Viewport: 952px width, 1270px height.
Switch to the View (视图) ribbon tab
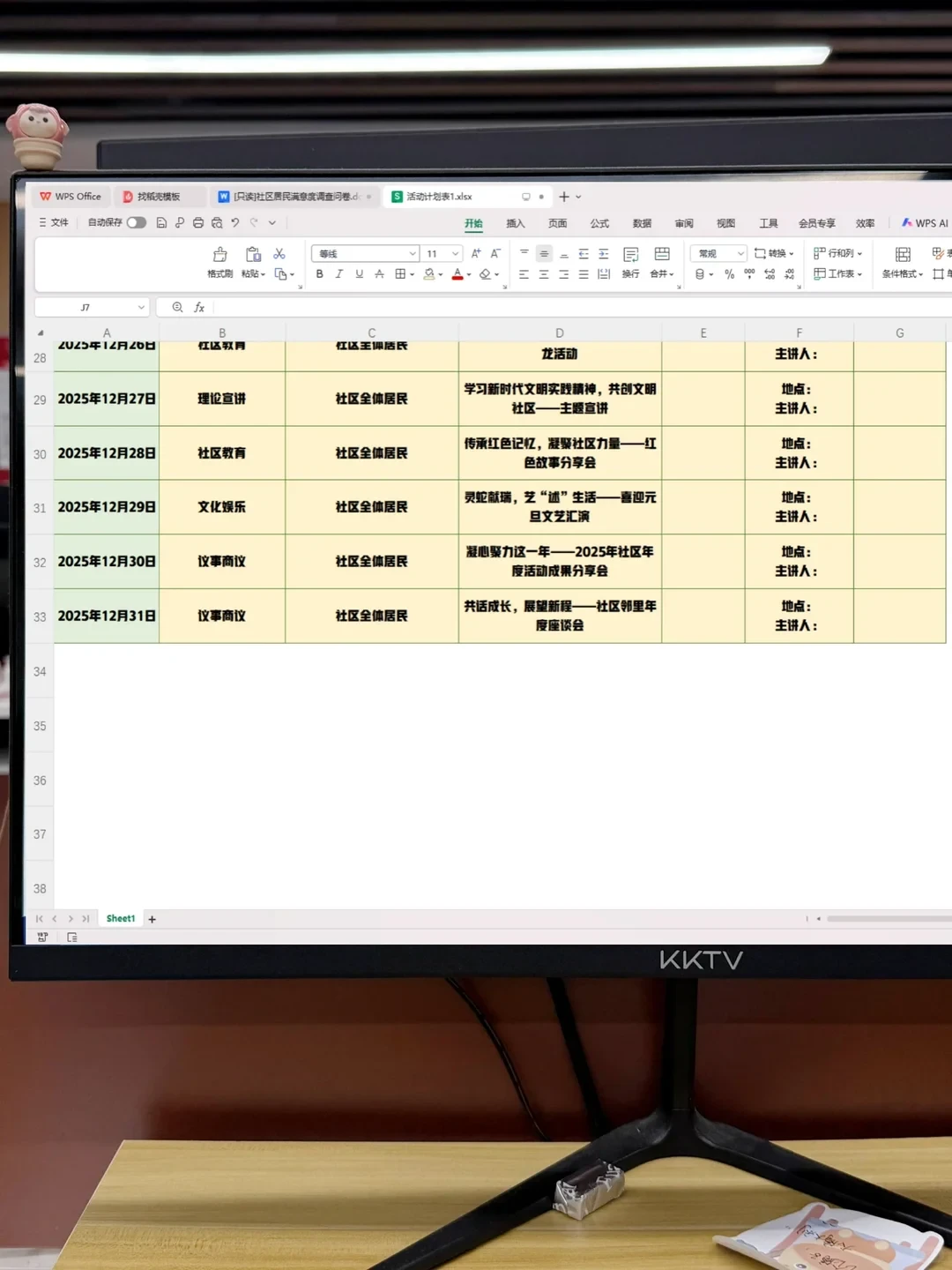[x=725, y=224]
